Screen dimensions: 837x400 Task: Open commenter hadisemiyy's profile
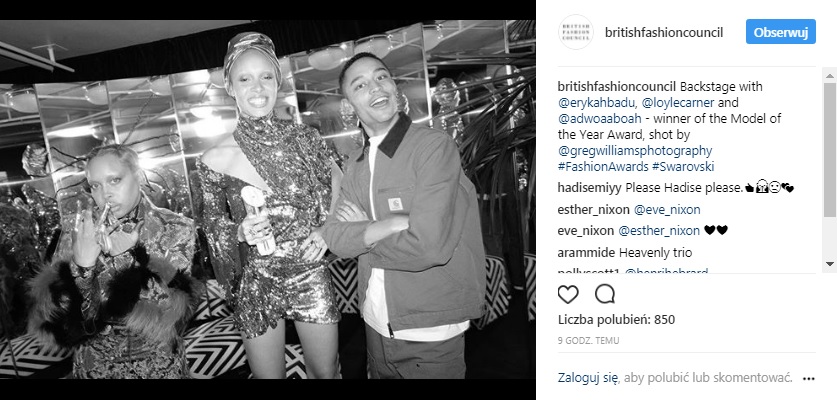tap(590, 188)
